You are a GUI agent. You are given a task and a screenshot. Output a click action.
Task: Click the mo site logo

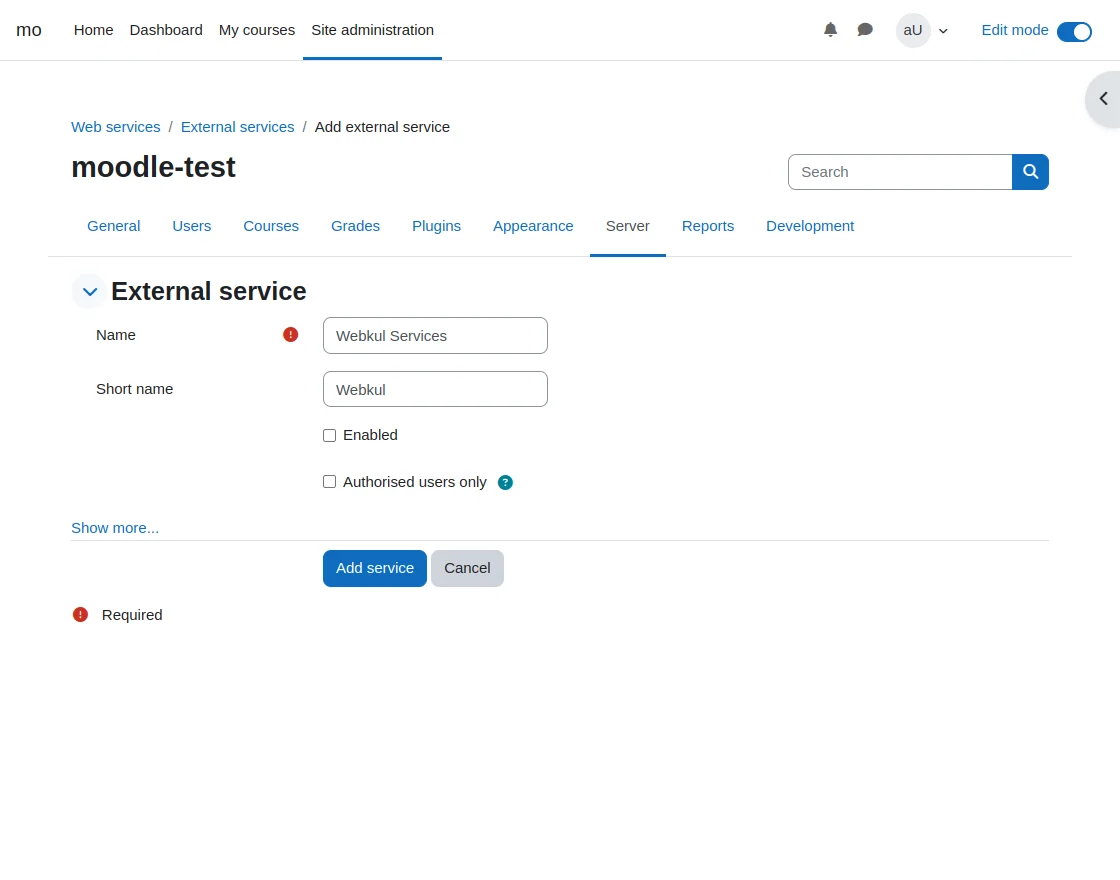pyautogui.click(x=29, y=30)
